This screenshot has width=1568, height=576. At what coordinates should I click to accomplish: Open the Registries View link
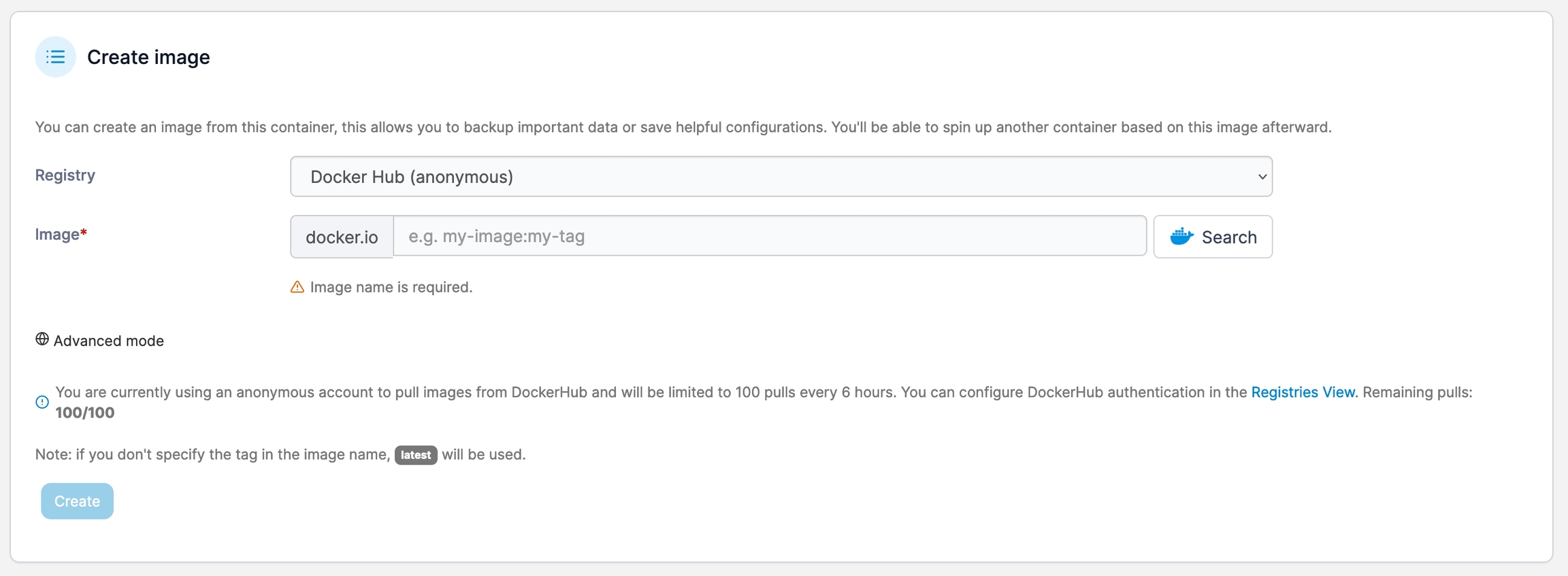tap(1303, 392)
